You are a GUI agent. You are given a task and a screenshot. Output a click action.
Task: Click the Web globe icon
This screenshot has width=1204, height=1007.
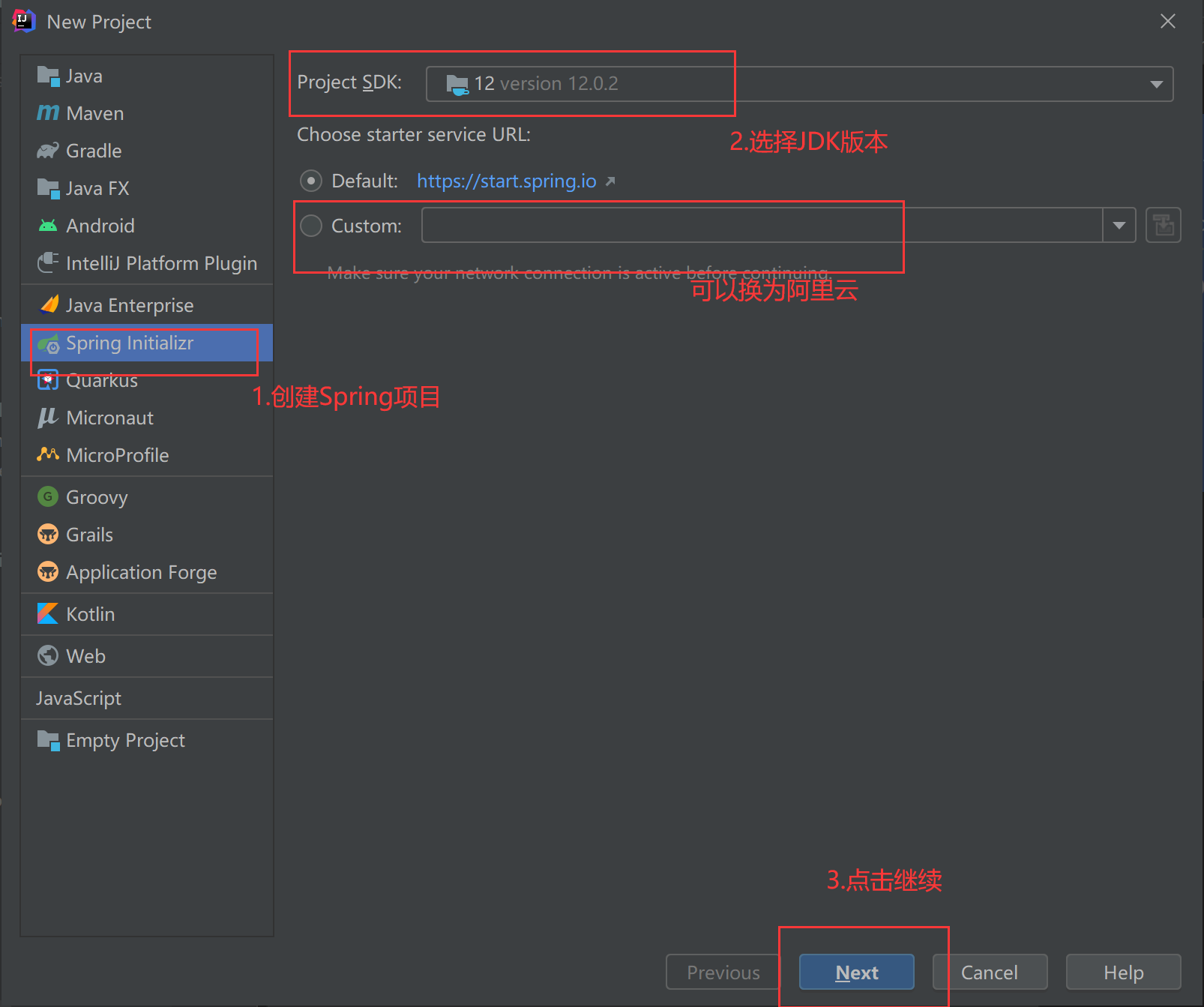point(48,655)
